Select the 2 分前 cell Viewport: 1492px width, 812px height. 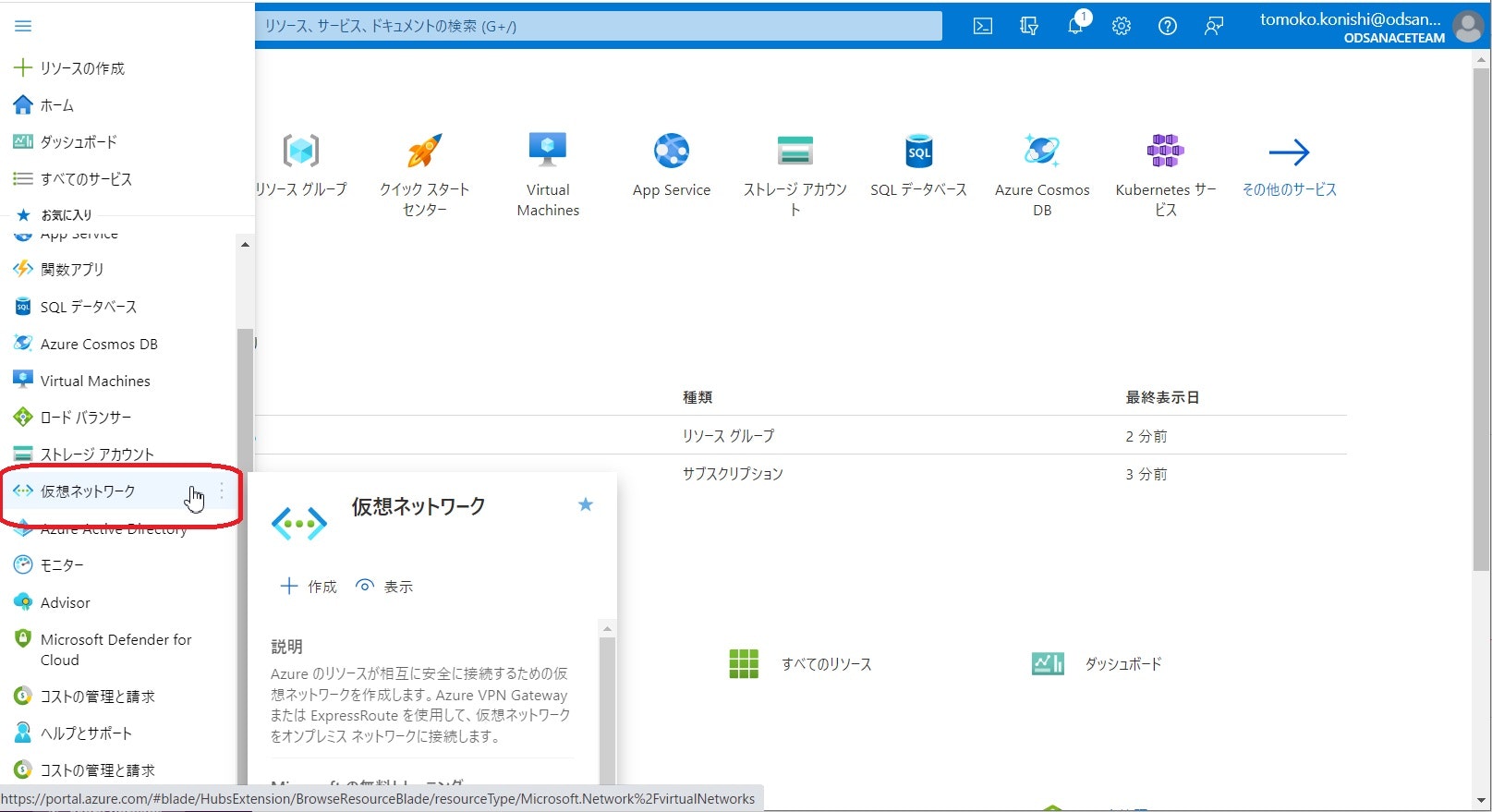point(1146,436)
